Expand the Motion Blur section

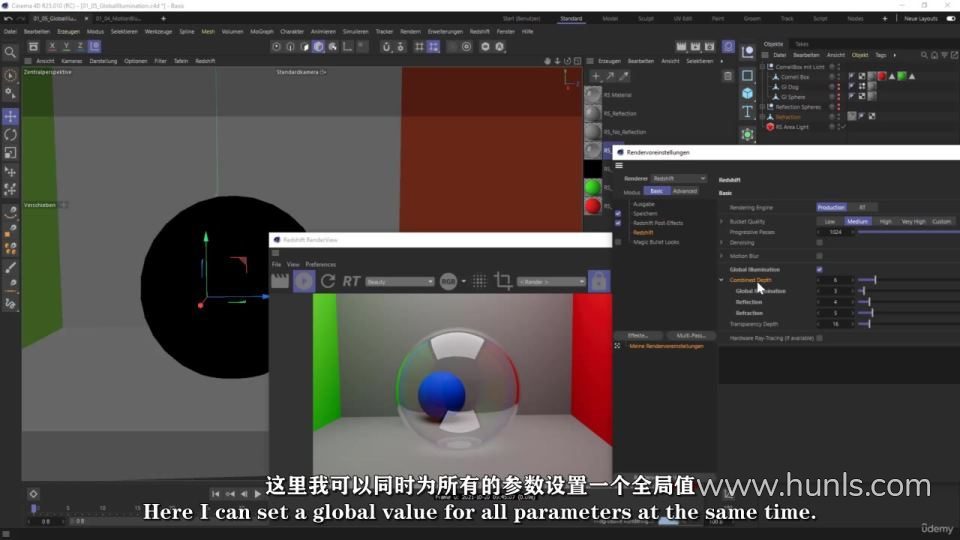721,256
